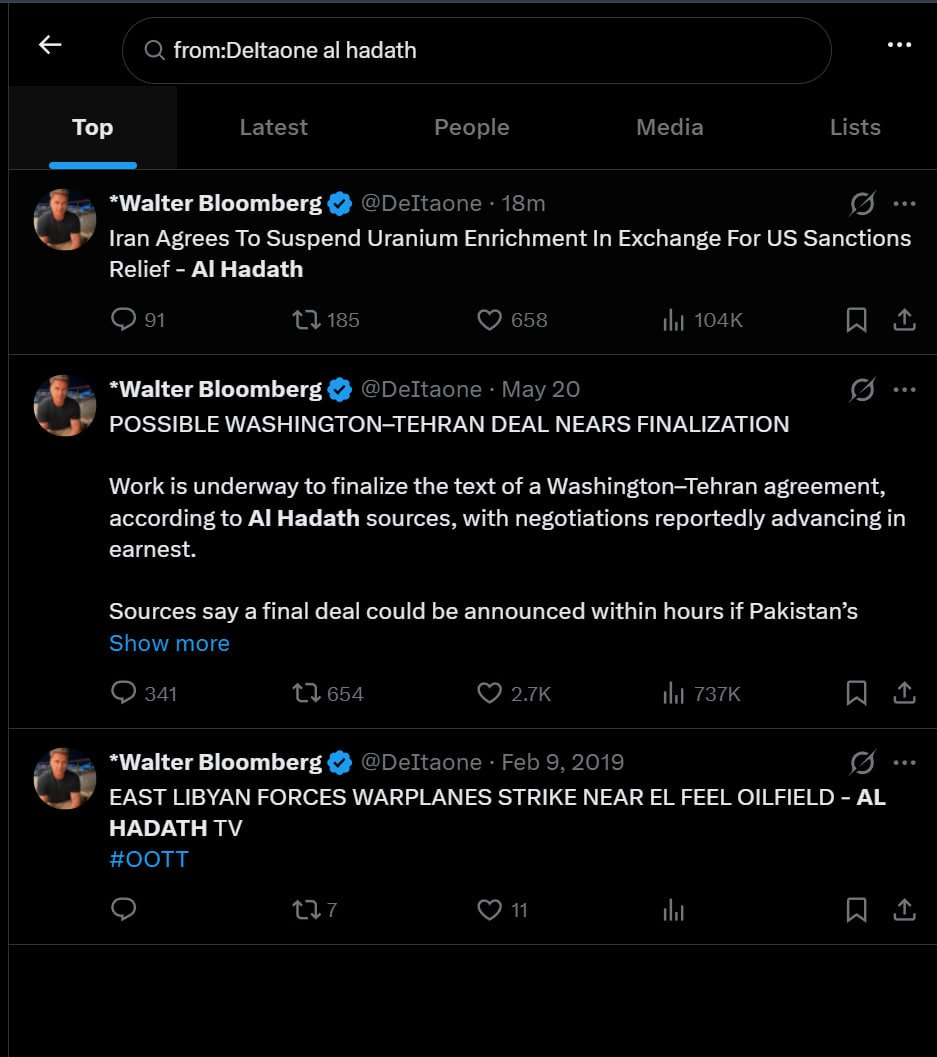The width and height of the screenshot is (937, 1057).
Task: Expand tweet with Show more
Action: 169,643
